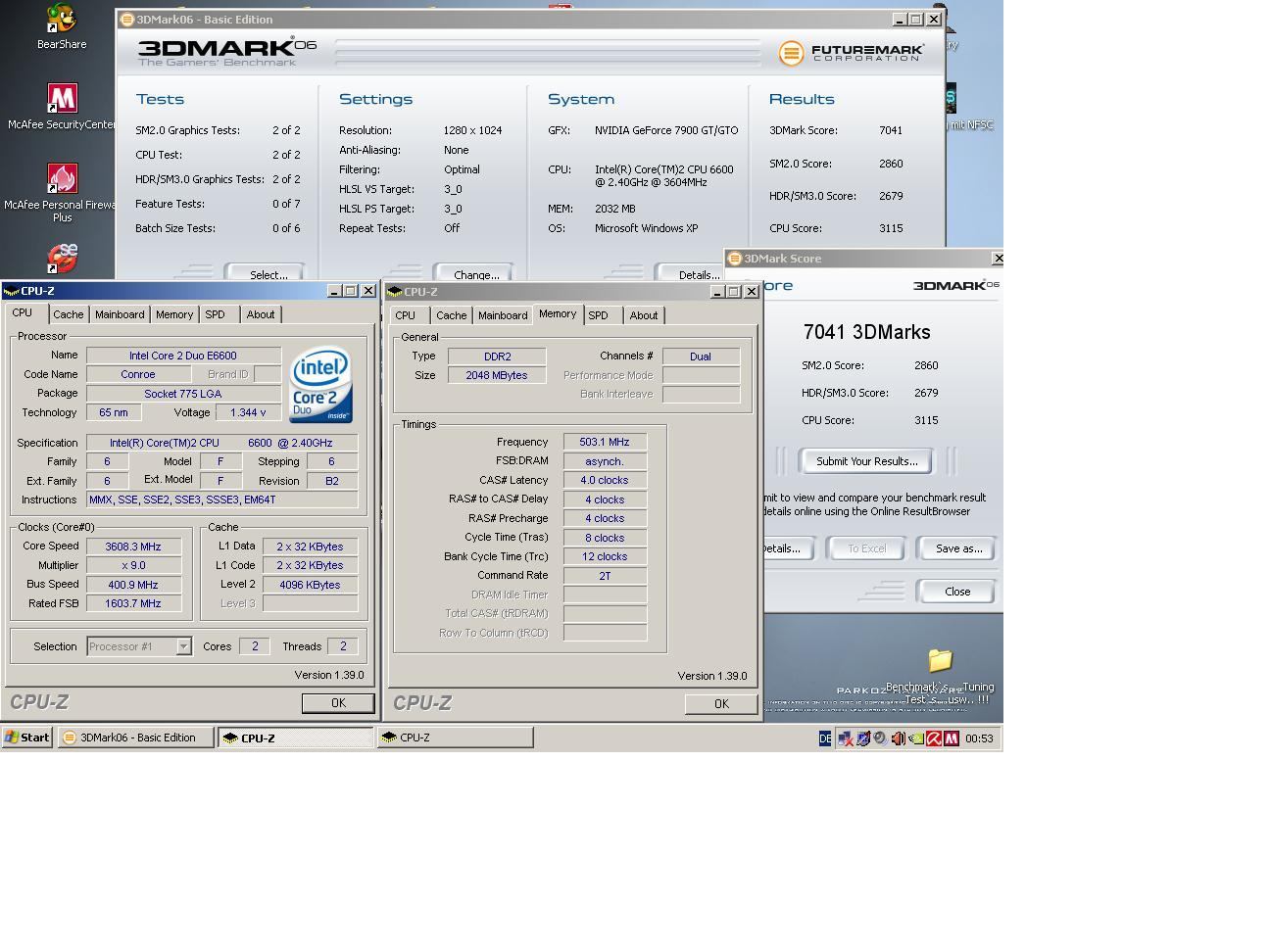Click the Core Speed field 3608.3 MHz
This screenshot has width=1270, height=952.
(x=133, y=547)
